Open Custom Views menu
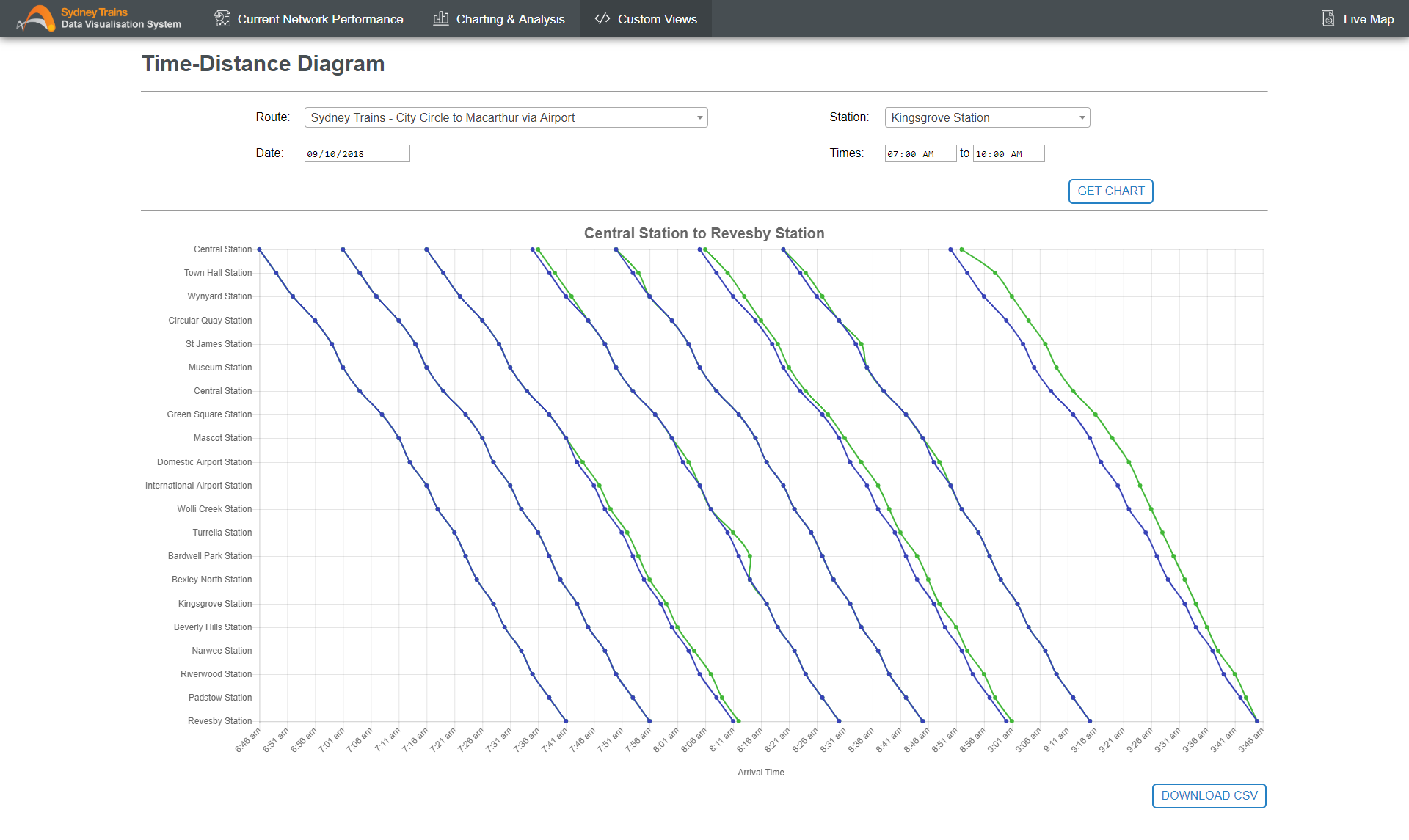This screenshot has width=1409, height=840. pos(646,18)
